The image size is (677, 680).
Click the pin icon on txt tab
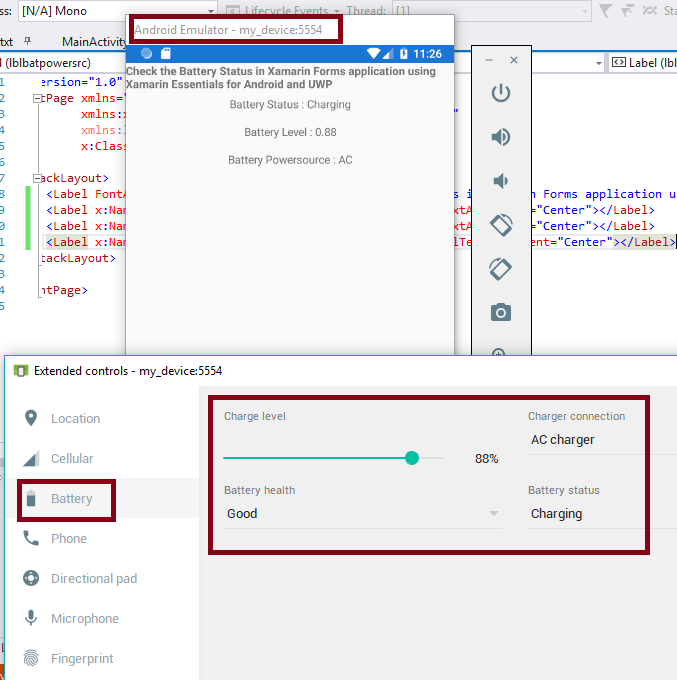pyautogui.click(x=27, y=41)
